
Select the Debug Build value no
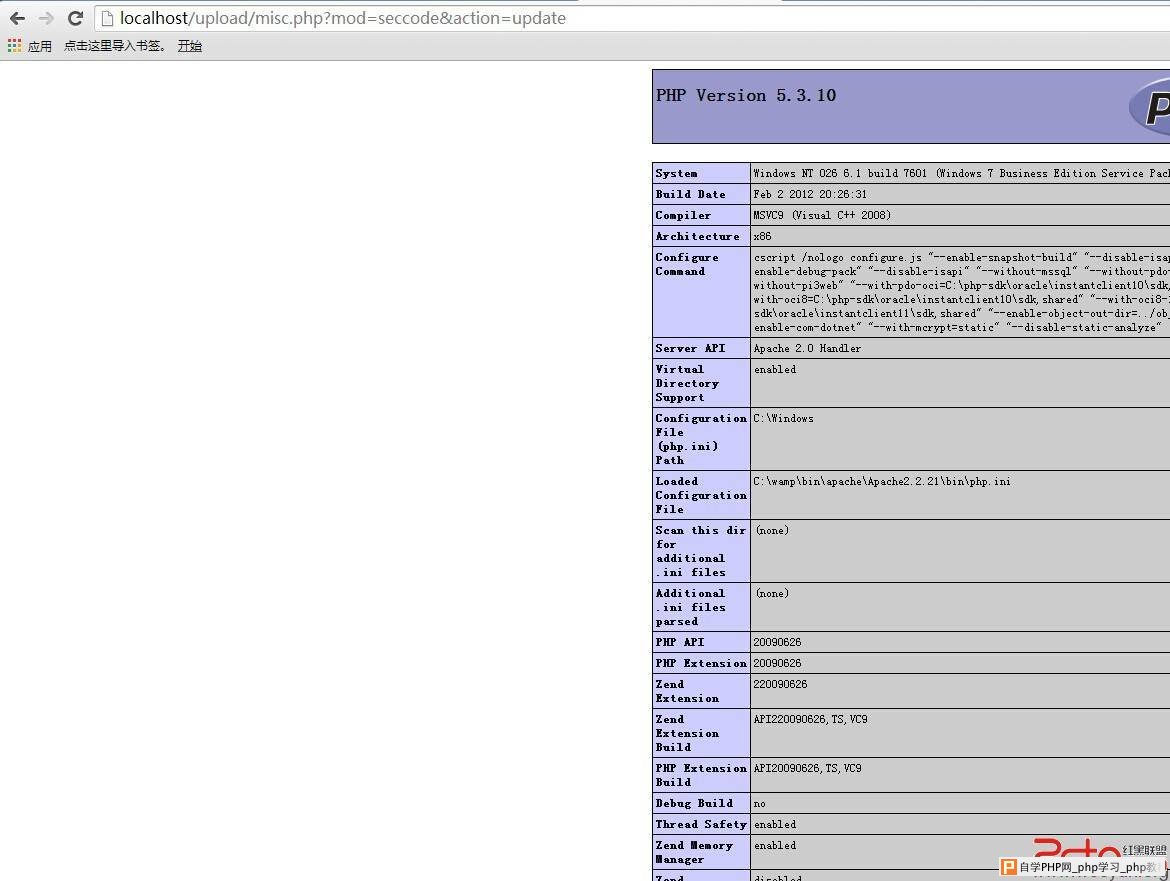[759, 804]
